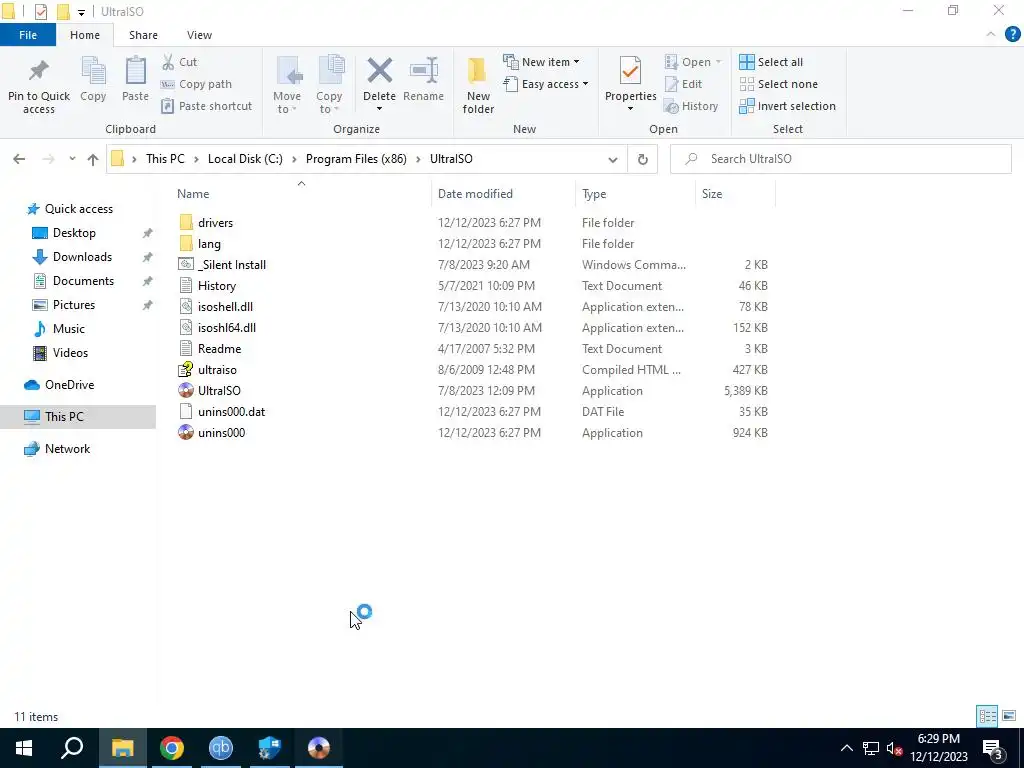The height and width of the screenshot is (768, 1024).
Task: Switch to the View ribbon tab
Action: [199, 35]
